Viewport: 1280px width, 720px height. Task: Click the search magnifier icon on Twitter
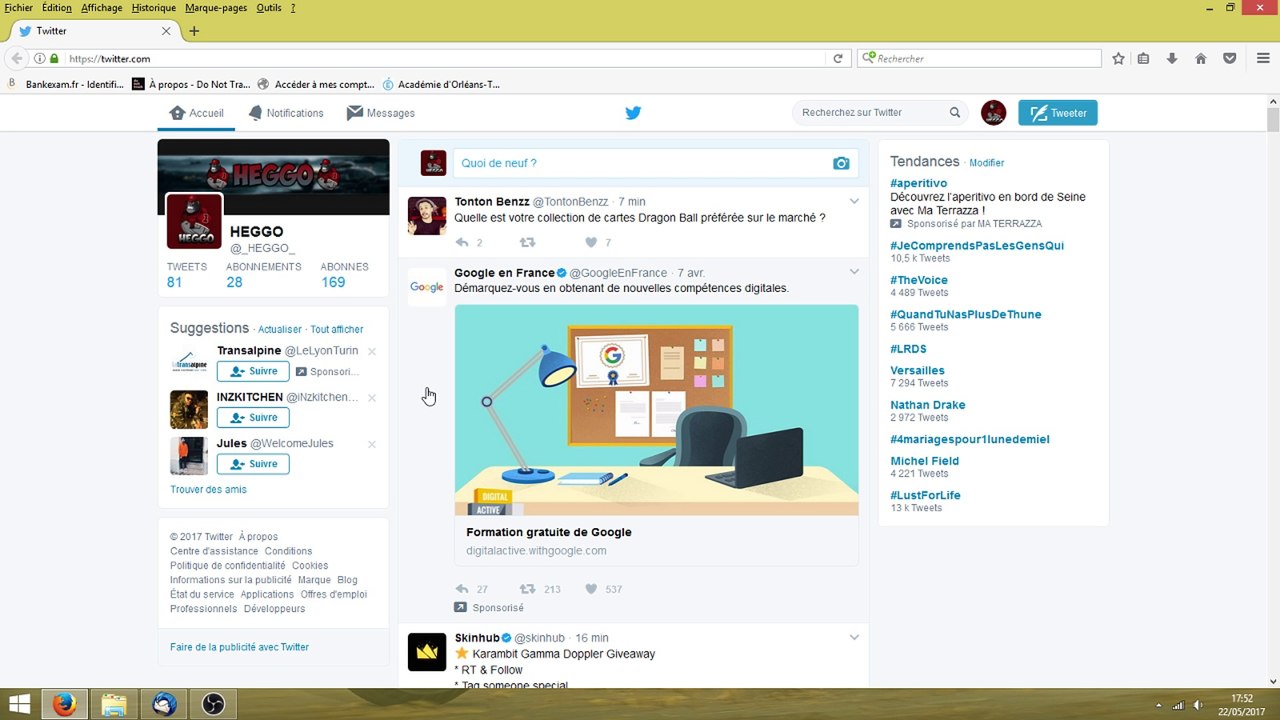pos(955,113)
